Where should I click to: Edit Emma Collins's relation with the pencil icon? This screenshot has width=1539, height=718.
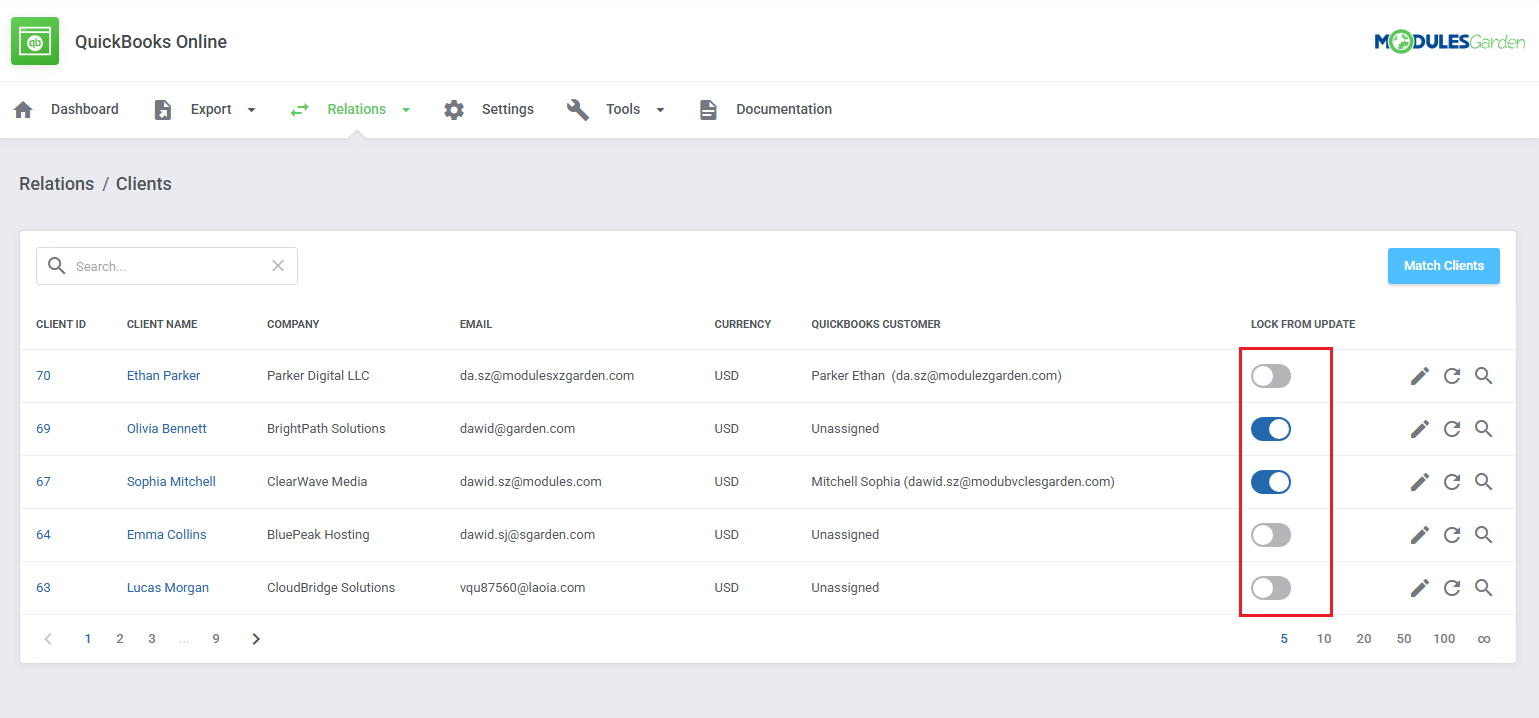[1420, 535]
